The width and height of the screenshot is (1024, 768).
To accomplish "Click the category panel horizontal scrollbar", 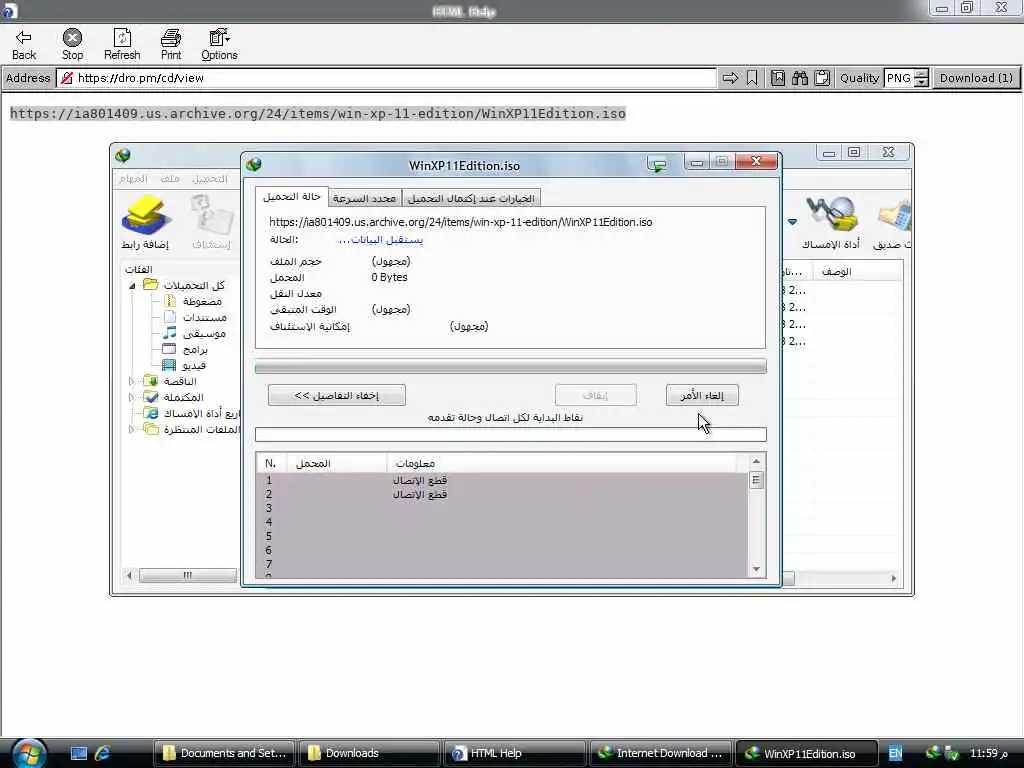I will pos(187,575).
